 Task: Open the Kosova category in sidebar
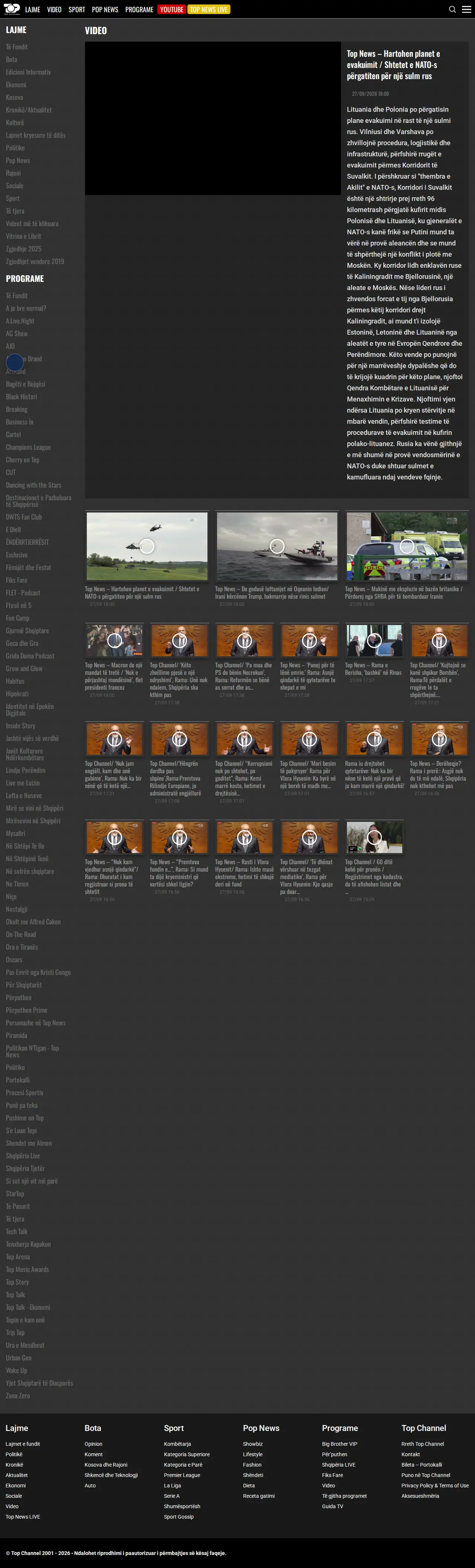tap(14, 97)
